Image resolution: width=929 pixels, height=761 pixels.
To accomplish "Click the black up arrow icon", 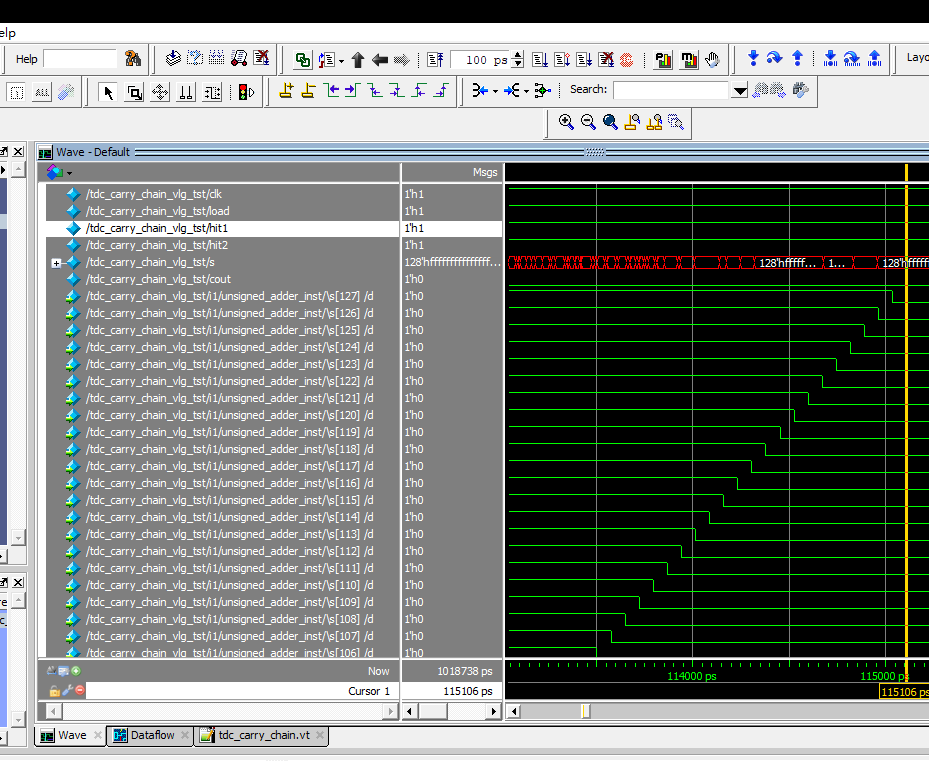I will tap(358, 60).
